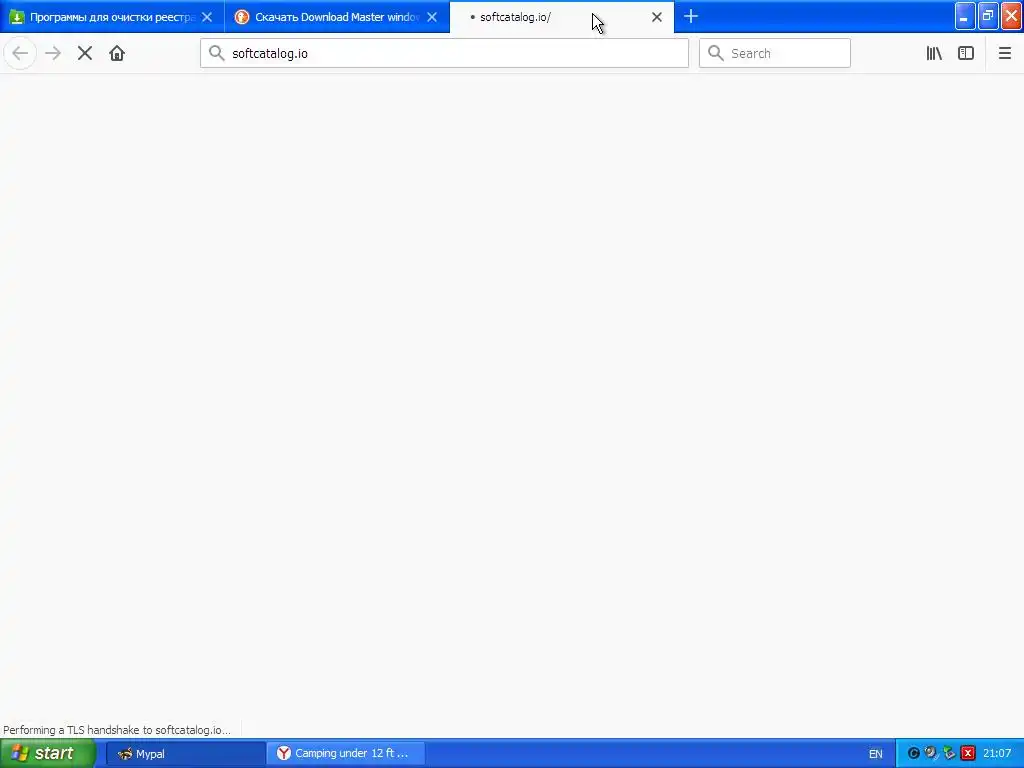Click the red X tray icon
The image size is (1024, 768).
(x=968, y=754)
